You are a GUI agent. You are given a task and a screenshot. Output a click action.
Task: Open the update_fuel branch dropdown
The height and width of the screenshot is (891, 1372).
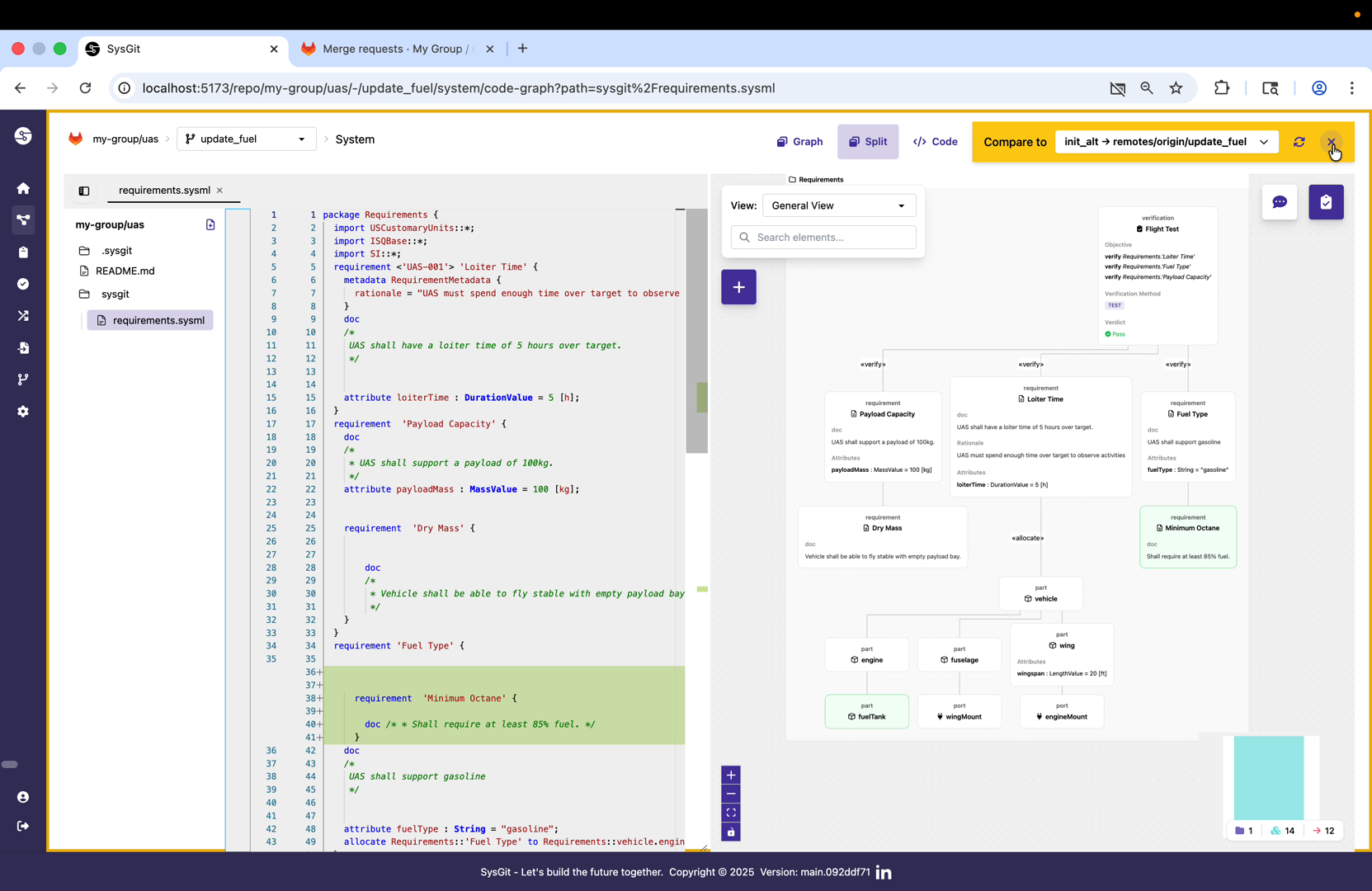[x=246, y=139]
